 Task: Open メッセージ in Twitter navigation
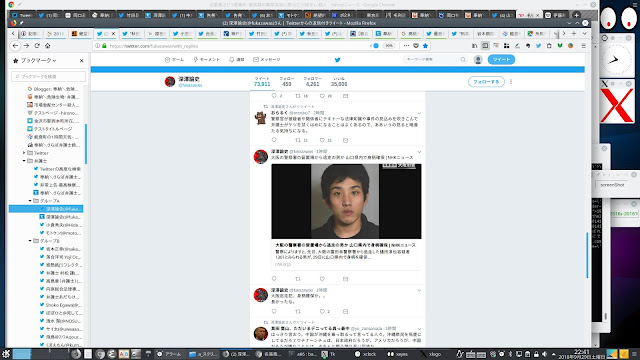pyautogui.click(x=267, y=60)
